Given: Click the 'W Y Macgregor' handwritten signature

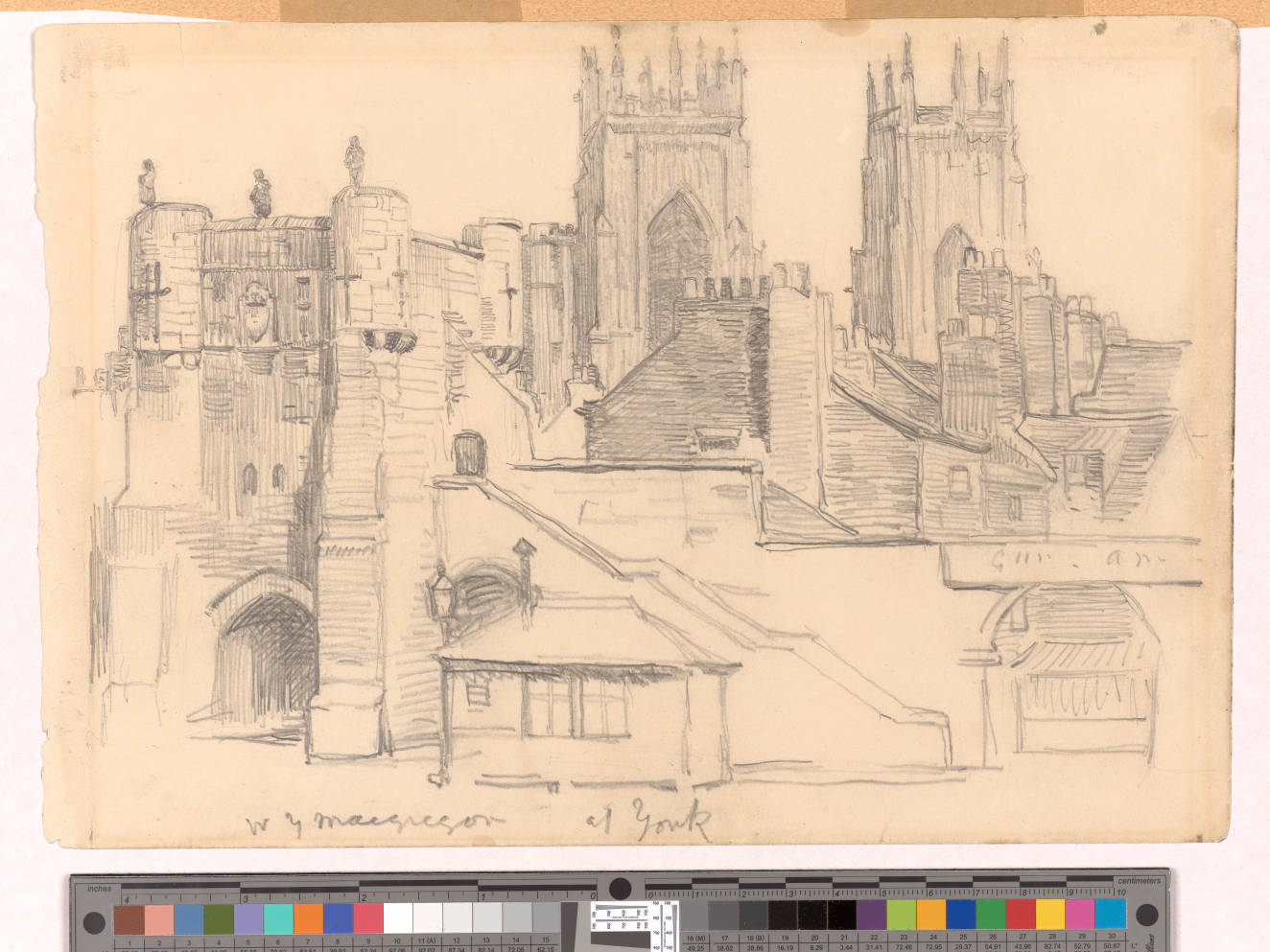Looking at the screenshot, I should tap(374, 824).
